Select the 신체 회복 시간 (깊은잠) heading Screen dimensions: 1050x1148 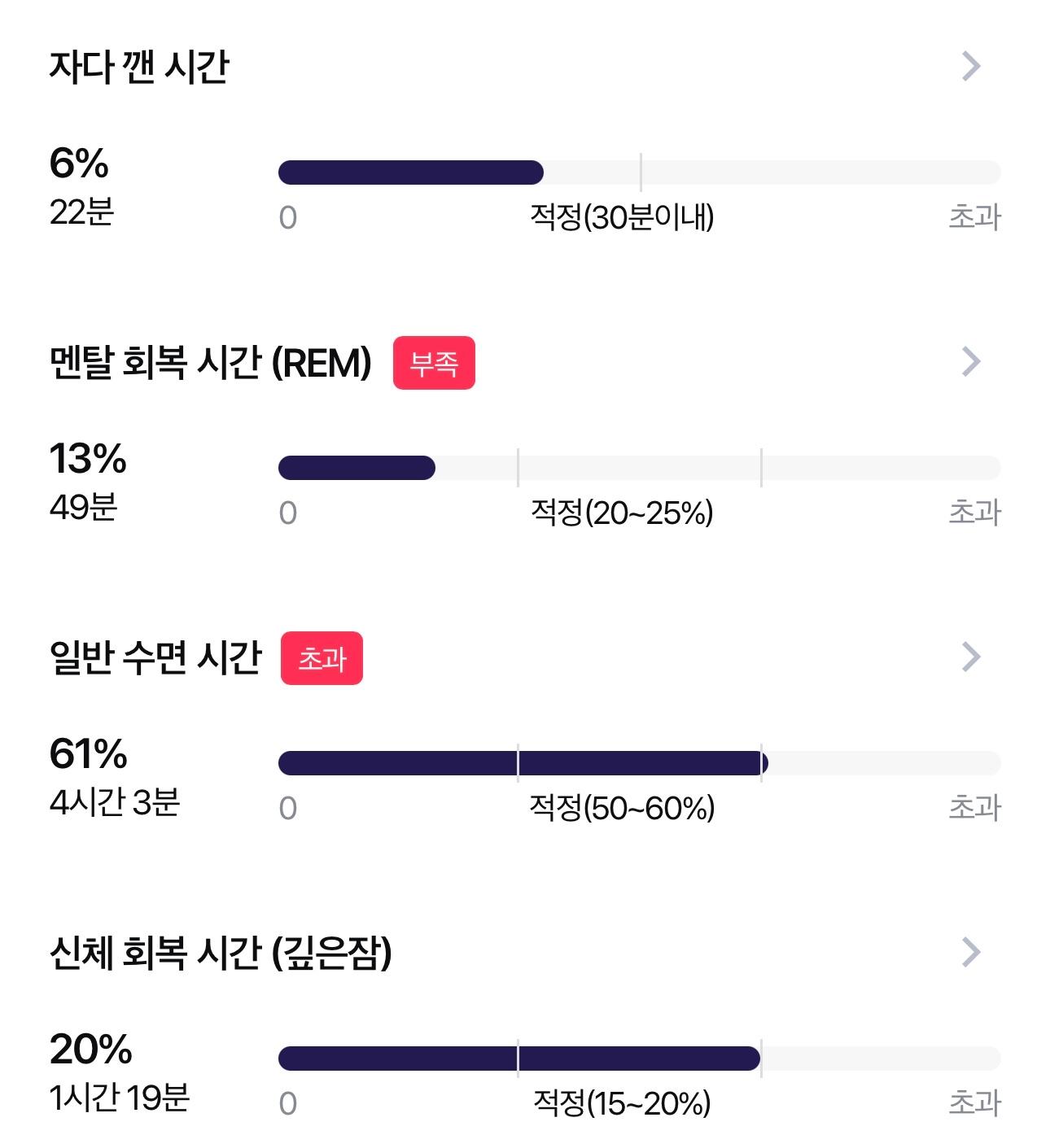point(221,953)
